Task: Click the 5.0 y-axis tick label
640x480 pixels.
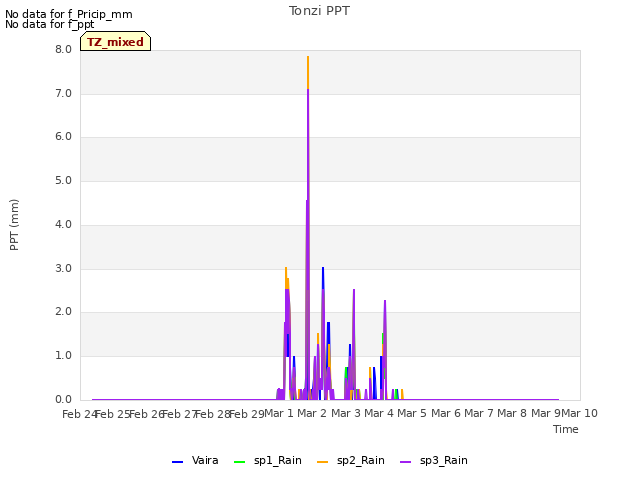Action: [x=63, y=180]
